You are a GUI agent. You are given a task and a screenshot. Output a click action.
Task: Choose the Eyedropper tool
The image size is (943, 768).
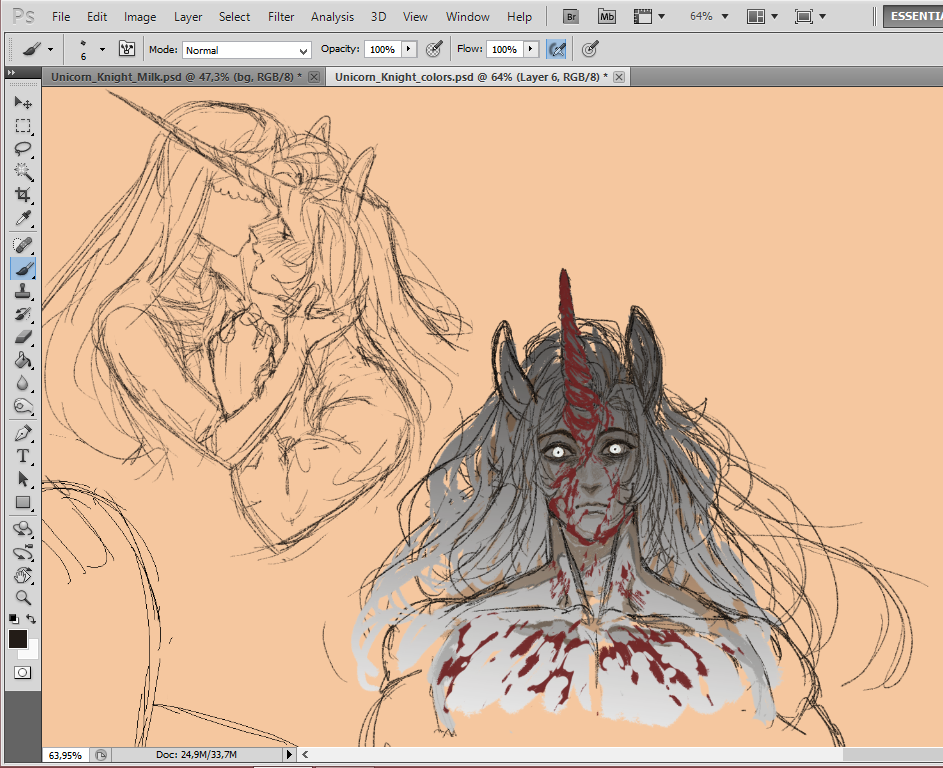click(23, 218)
